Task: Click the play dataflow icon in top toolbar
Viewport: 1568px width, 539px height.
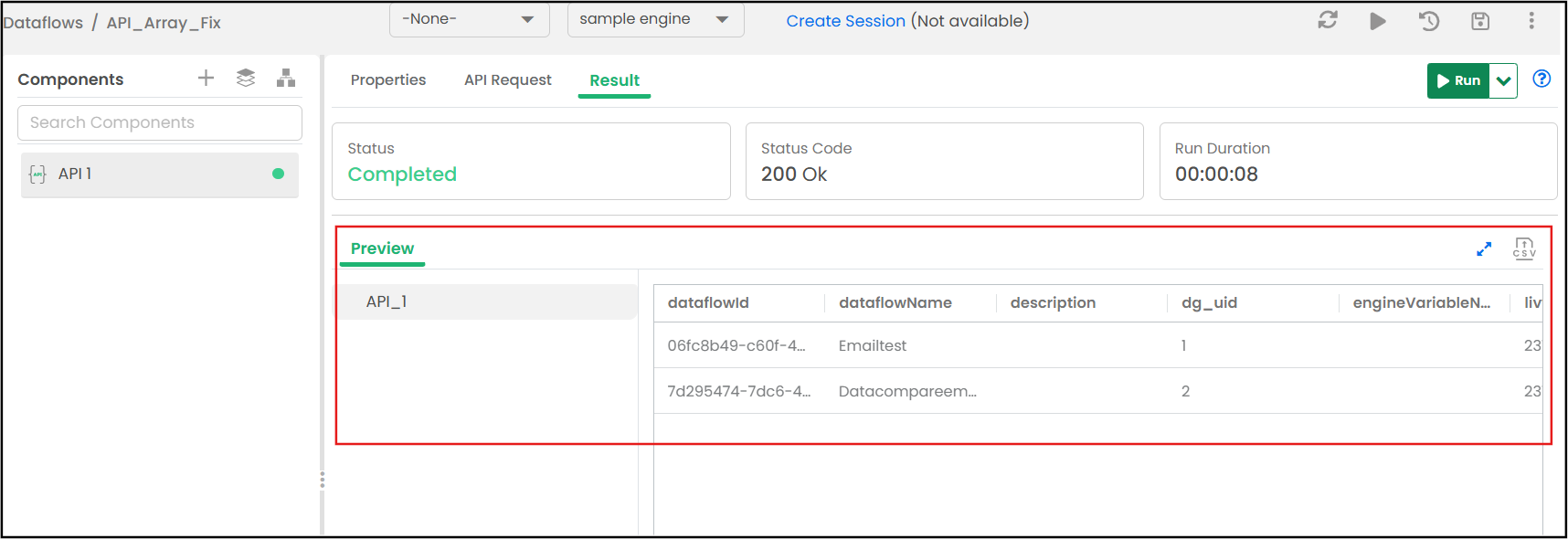Action: [1378, 20]
